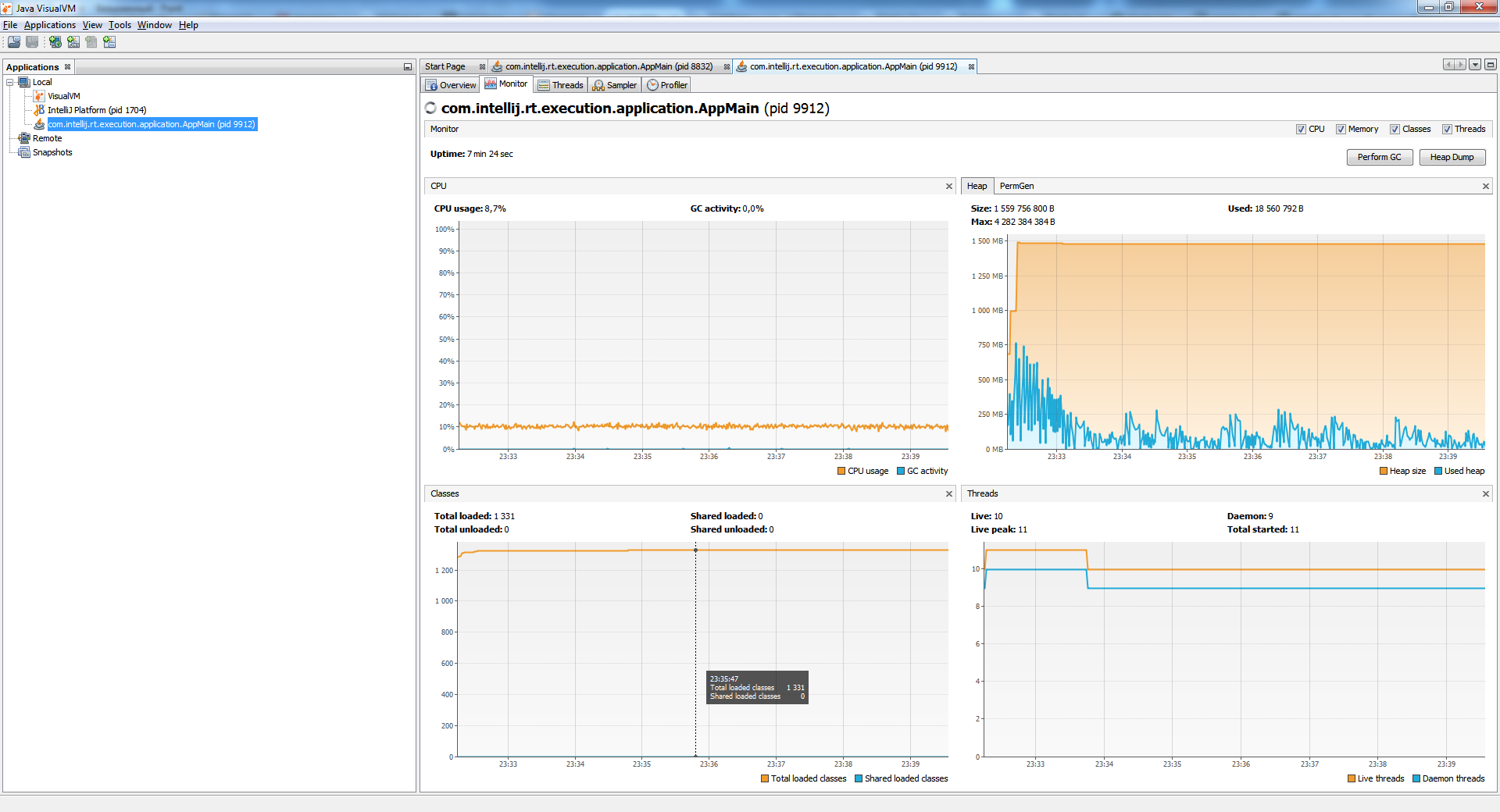Screen dimensions: 1500x812
Task: Open the View menu
Action: (92, 25)
